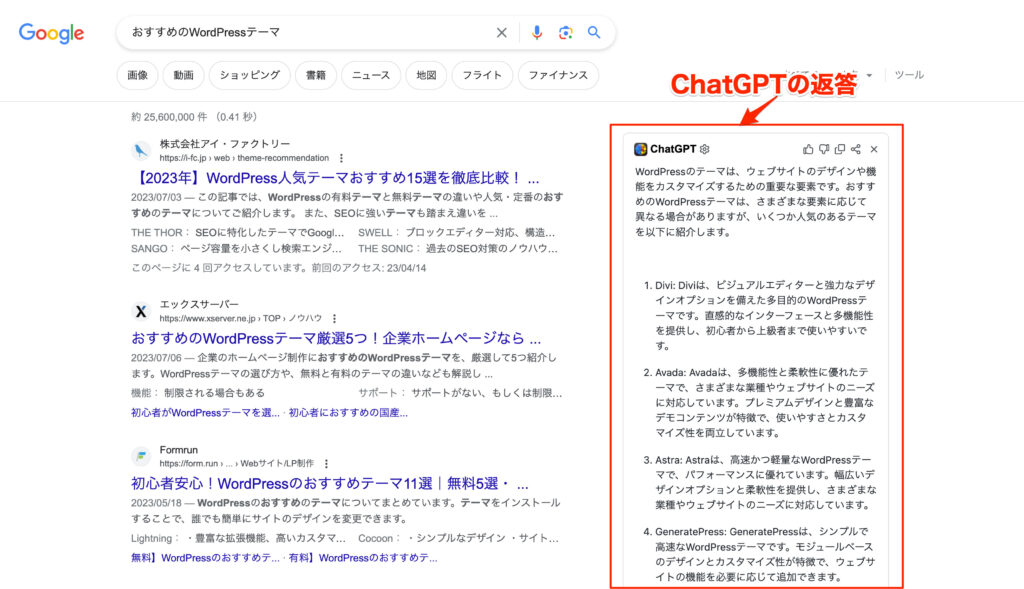Screen dimensions: 1024x589
Task: Open 【2023年】WordPress人気テーマおすすめ15選 result
Action: tap(336, 178)
